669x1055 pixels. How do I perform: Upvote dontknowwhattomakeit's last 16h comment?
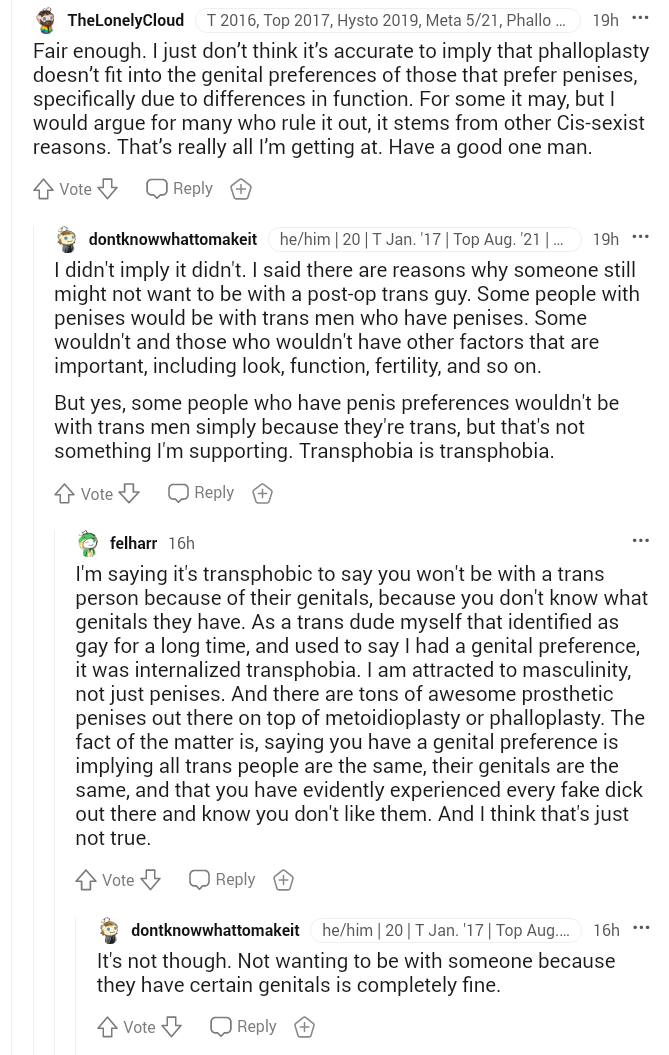108,1027
